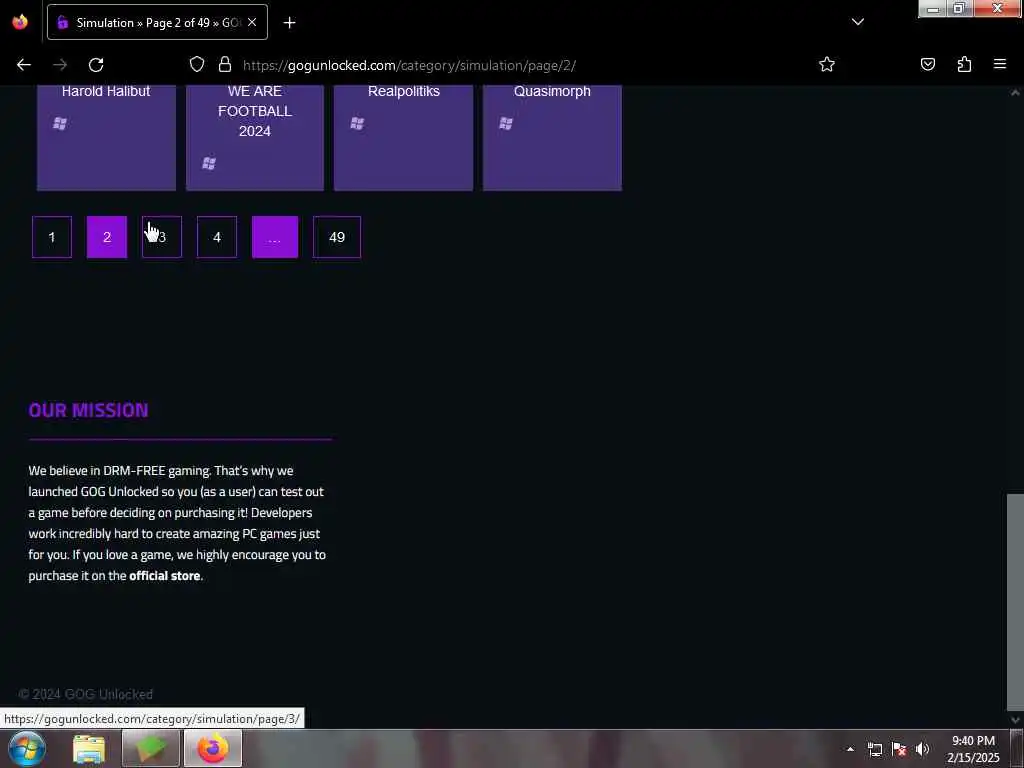Follow the official store link
The width and height of the screenshot is (1024, 768).
165,576
